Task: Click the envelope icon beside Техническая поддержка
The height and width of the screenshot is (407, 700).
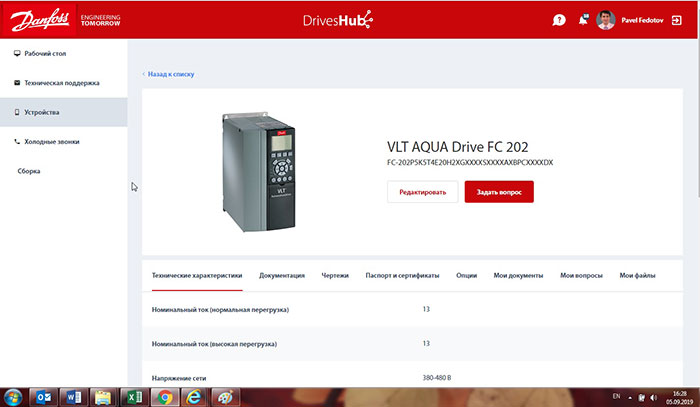Action: point(17,83)
